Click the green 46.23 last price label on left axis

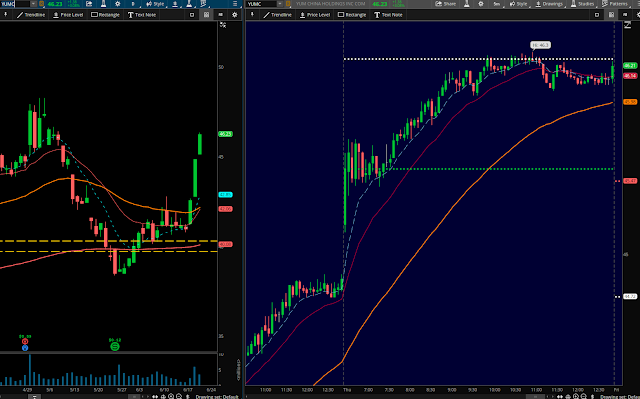coord(225,134)
